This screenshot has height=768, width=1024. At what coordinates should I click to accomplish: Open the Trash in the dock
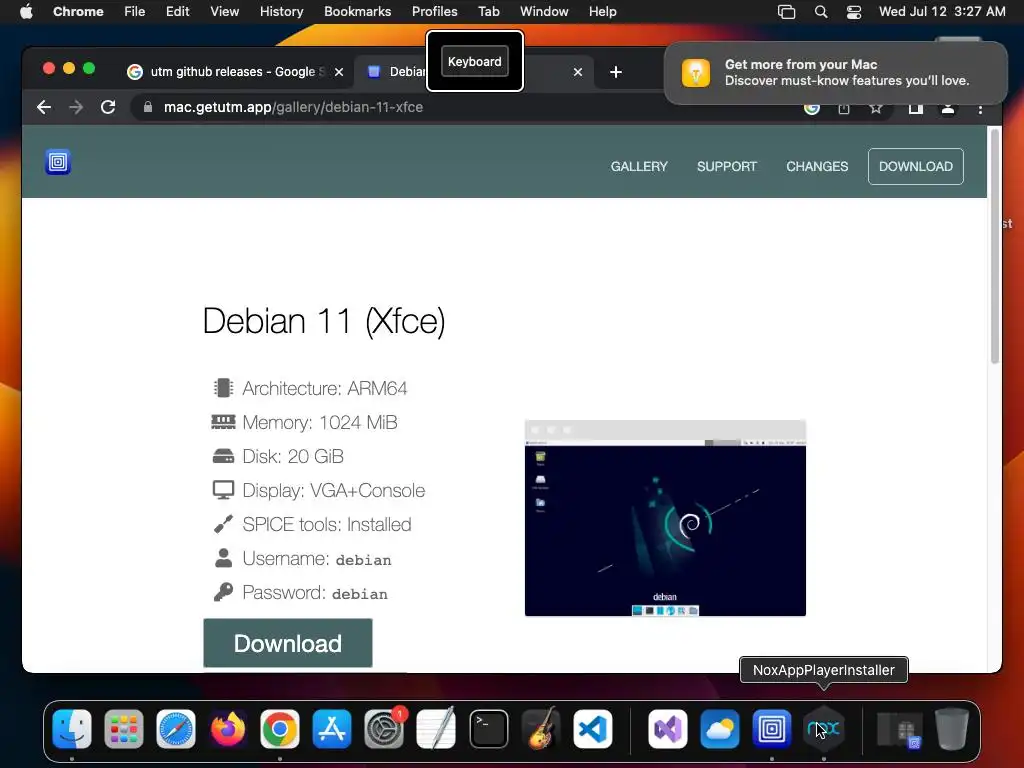[952, 729]
